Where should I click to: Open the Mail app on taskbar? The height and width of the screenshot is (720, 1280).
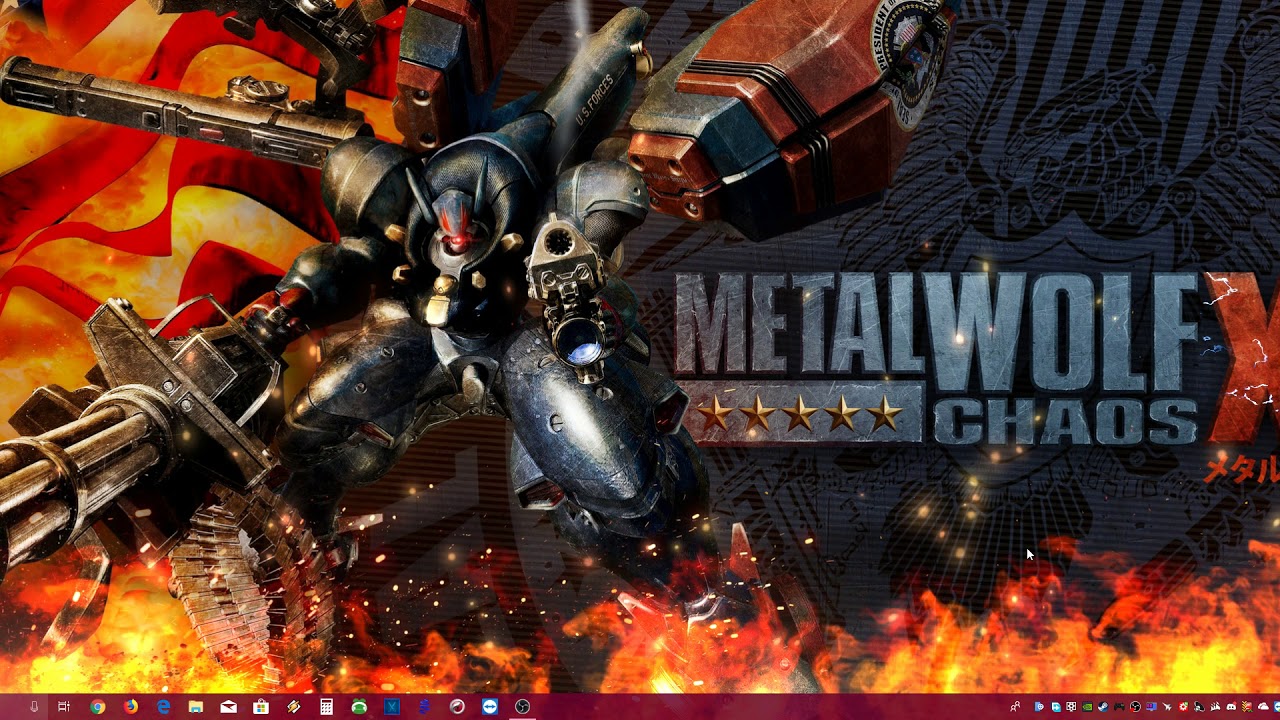[229, 707]
